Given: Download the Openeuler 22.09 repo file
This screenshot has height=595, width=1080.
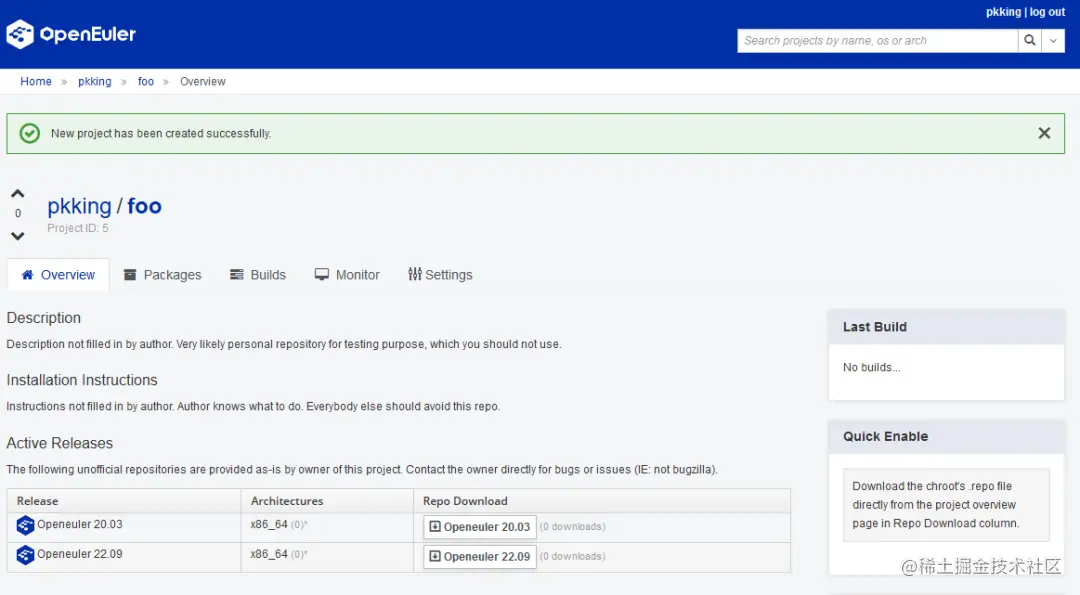Looking at the screenshot, I should click(x=480, y=556).
